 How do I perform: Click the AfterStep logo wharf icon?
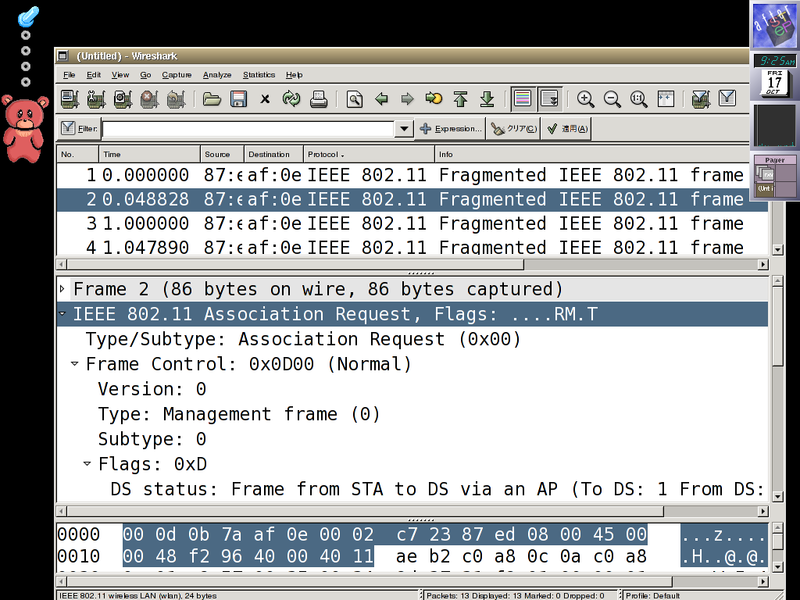[x=774, y=26]
